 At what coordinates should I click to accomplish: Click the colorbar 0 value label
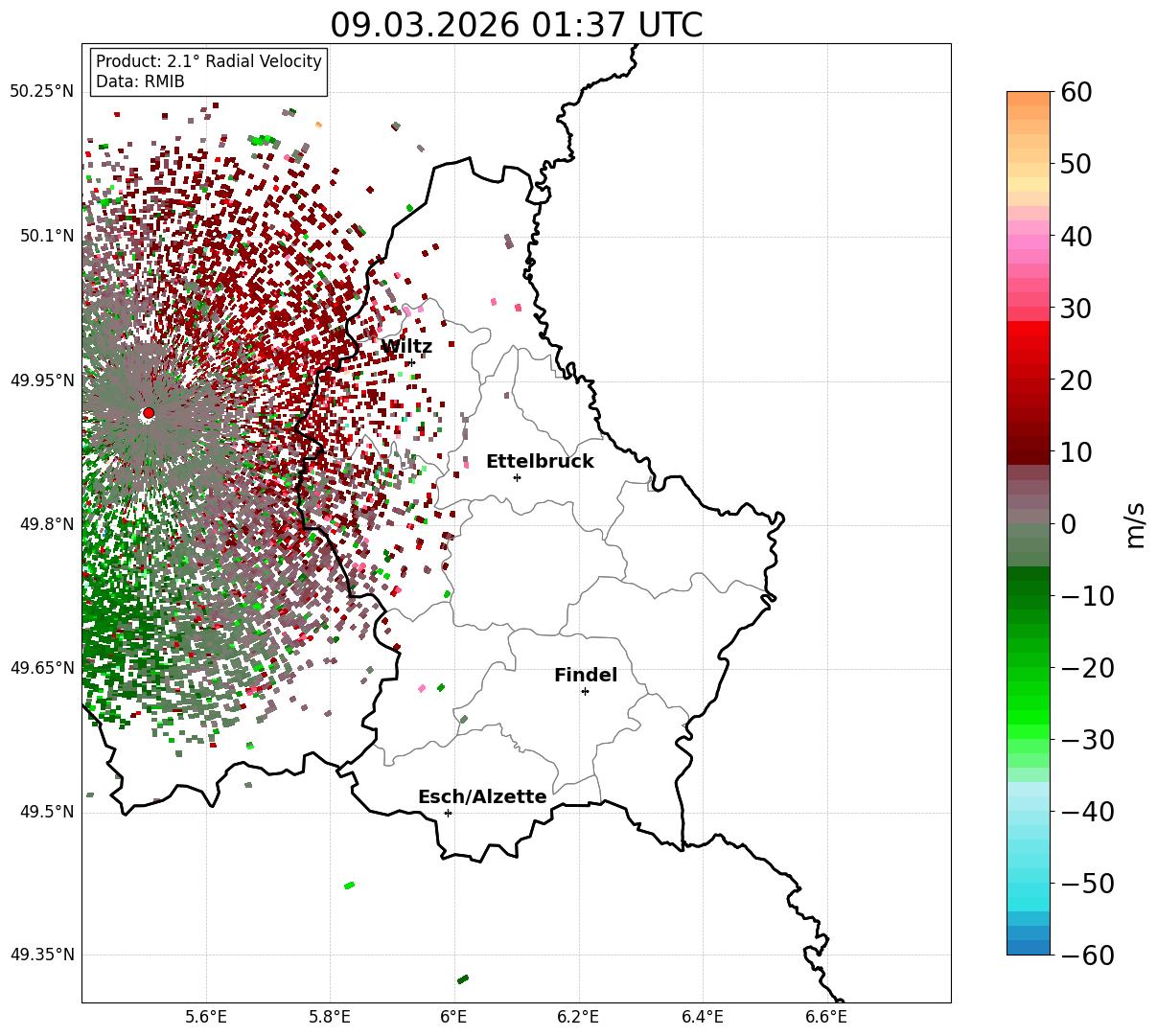[1067, 523]
